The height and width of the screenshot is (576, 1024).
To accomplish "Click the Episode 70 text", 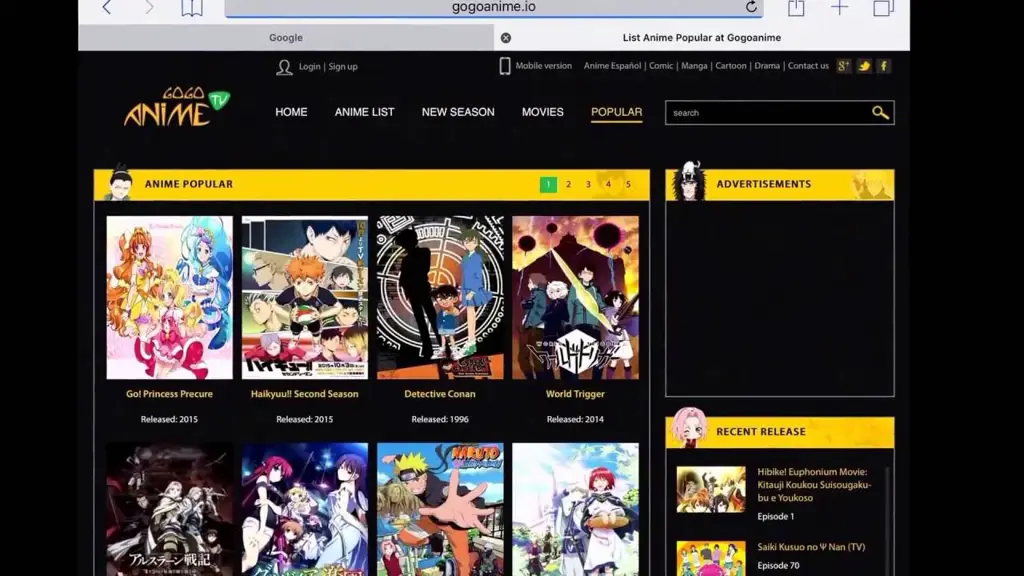I will point(778,566).
